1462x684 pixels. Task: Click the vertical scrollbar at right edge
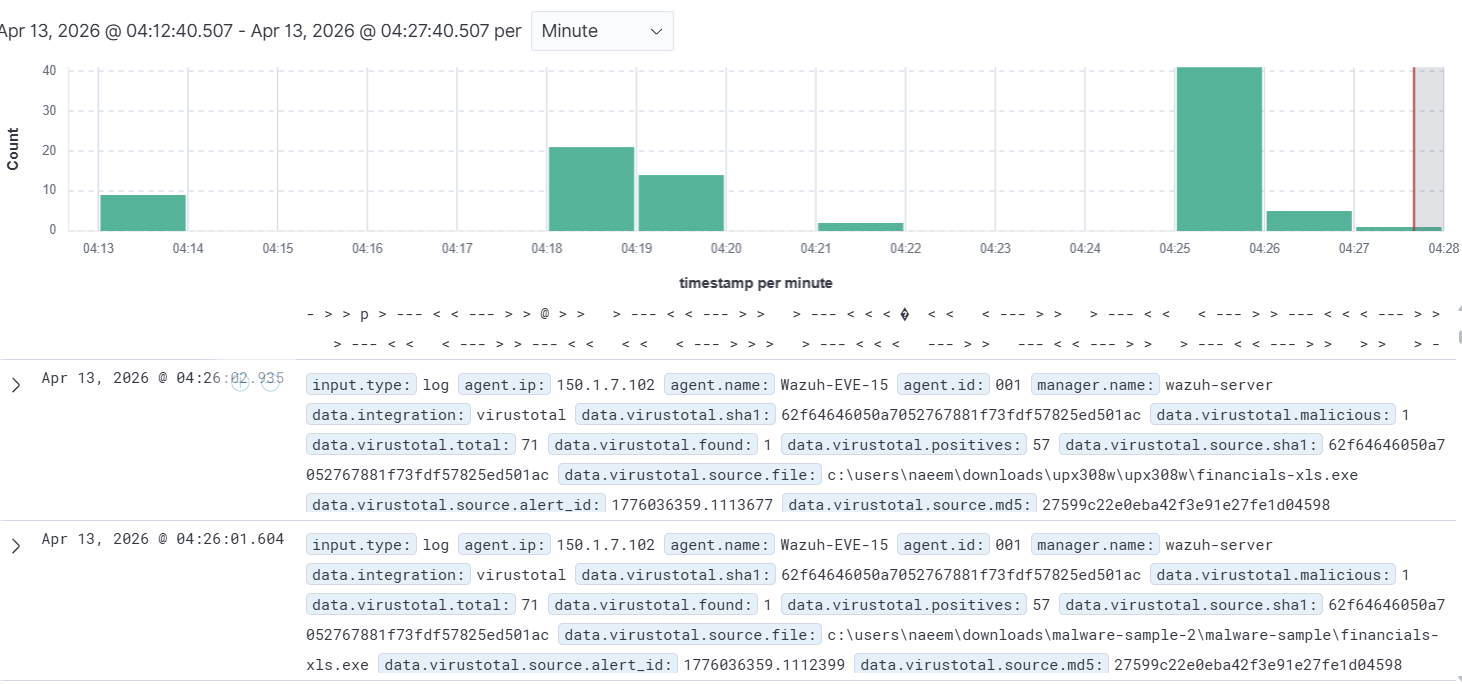click(1458, 337)
